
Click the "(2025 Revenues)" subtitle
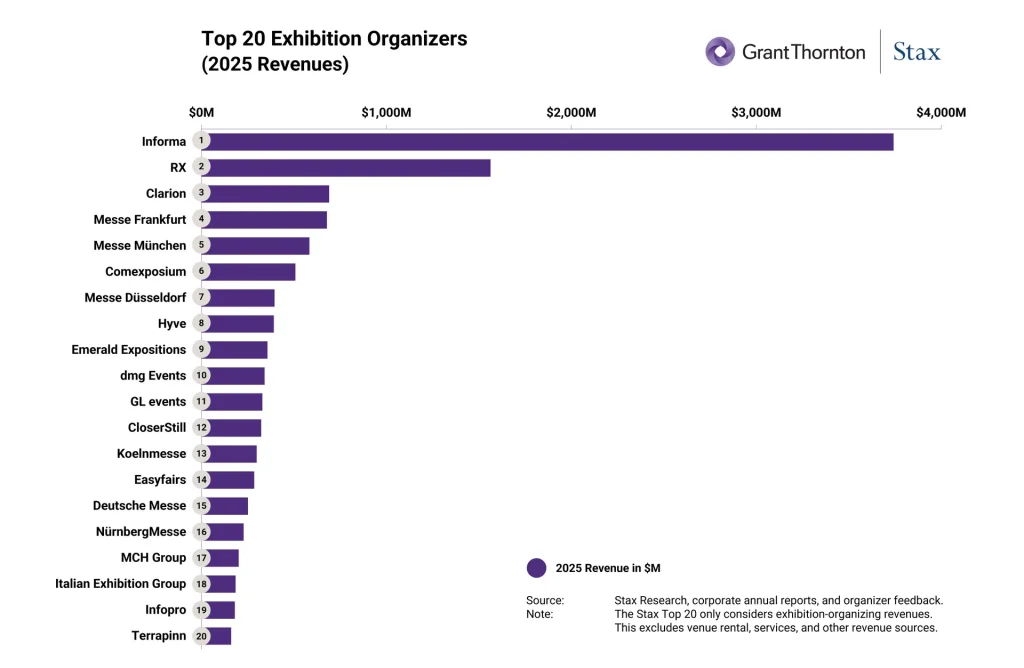(x=275, y=64)
